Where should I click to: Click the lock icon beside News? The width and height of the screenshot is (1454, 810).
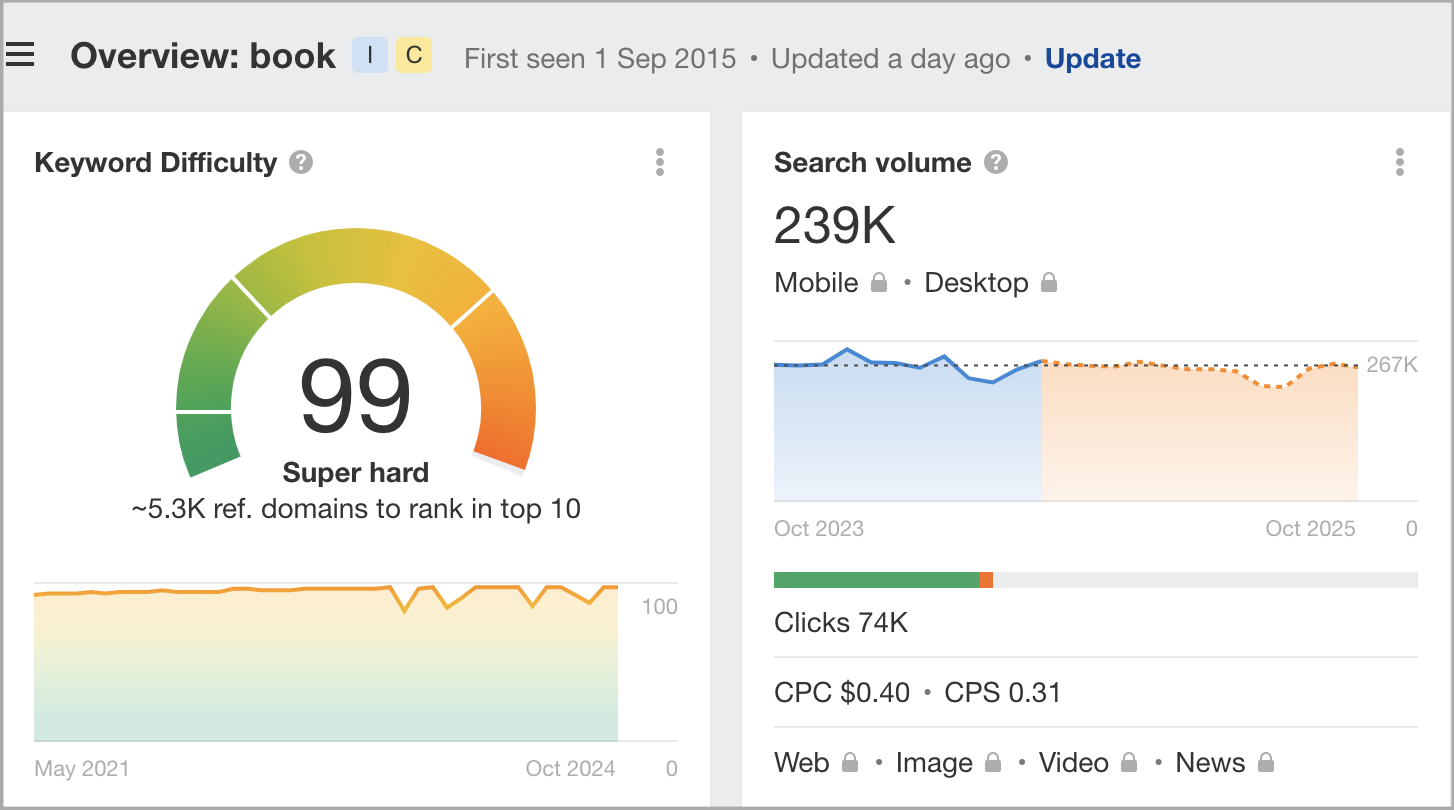tap(1265, 763)
